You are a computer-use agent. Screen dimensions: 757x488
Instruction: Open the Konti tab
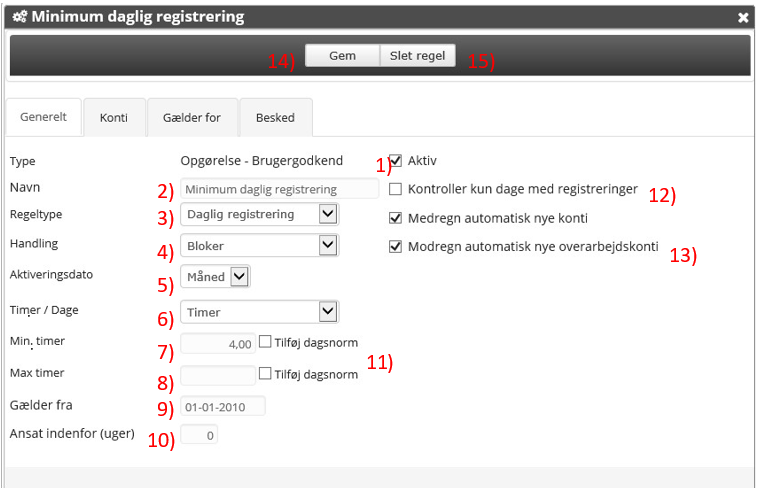pos(114,117)
